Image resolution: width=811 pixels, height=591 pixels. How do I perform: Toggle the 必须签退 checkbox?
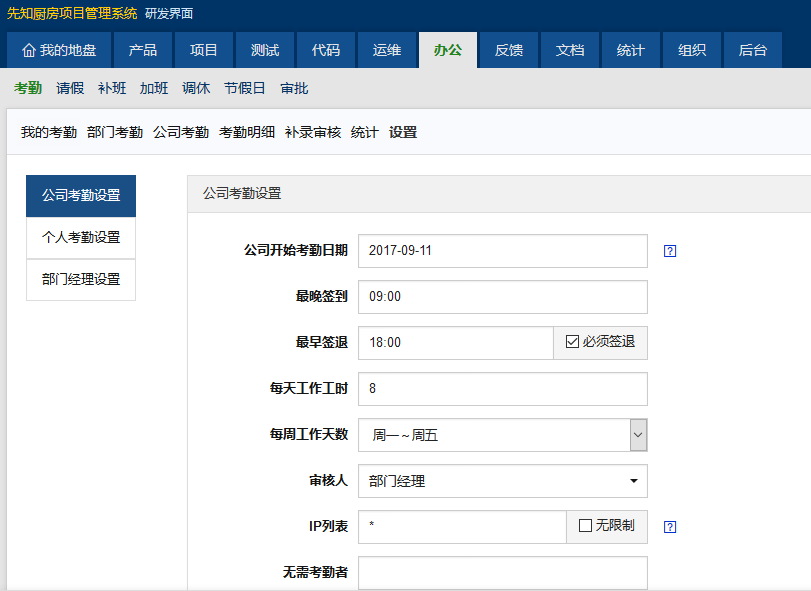pyautogui.click(x=573, y=342)
